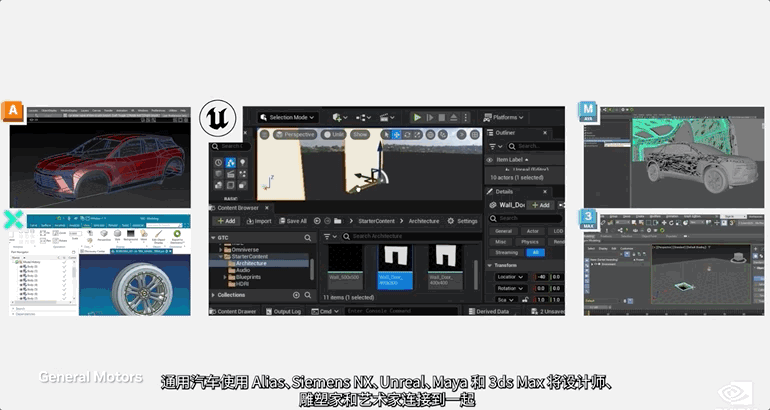Click the folder icon in Content Browser path

click(338, 221)
